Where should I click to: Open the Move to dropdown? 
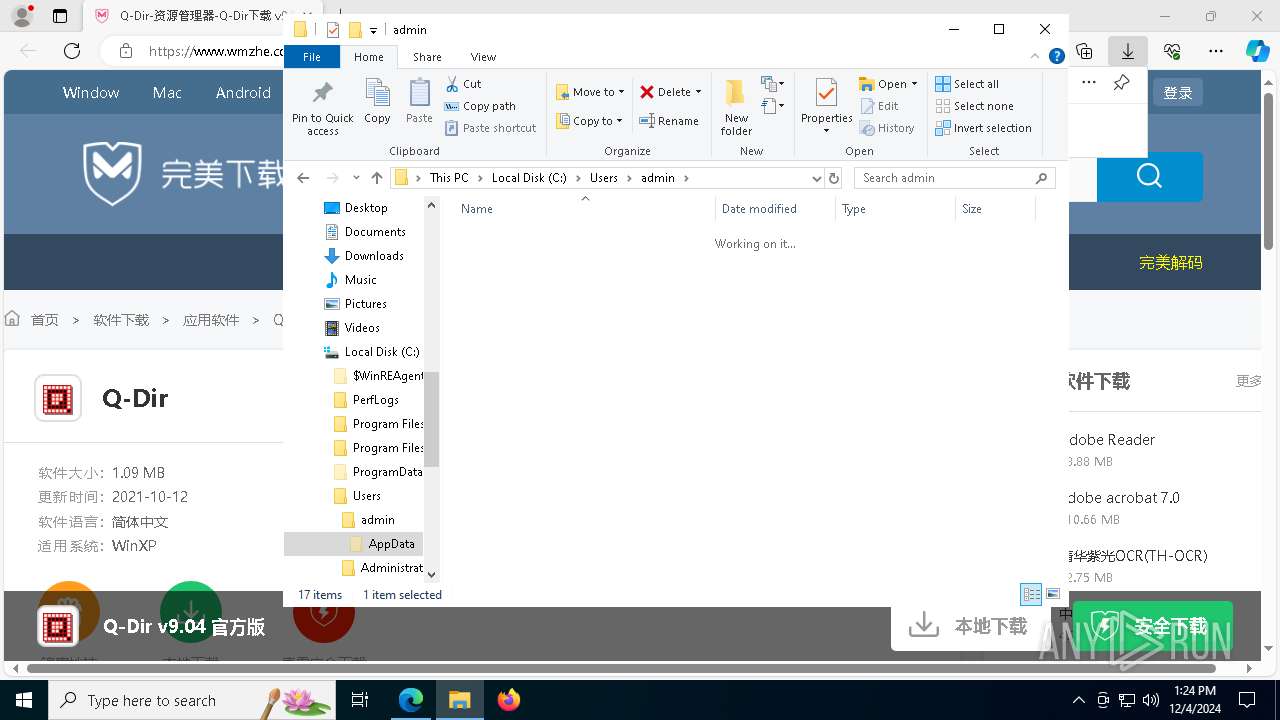(x=621, y=92)
